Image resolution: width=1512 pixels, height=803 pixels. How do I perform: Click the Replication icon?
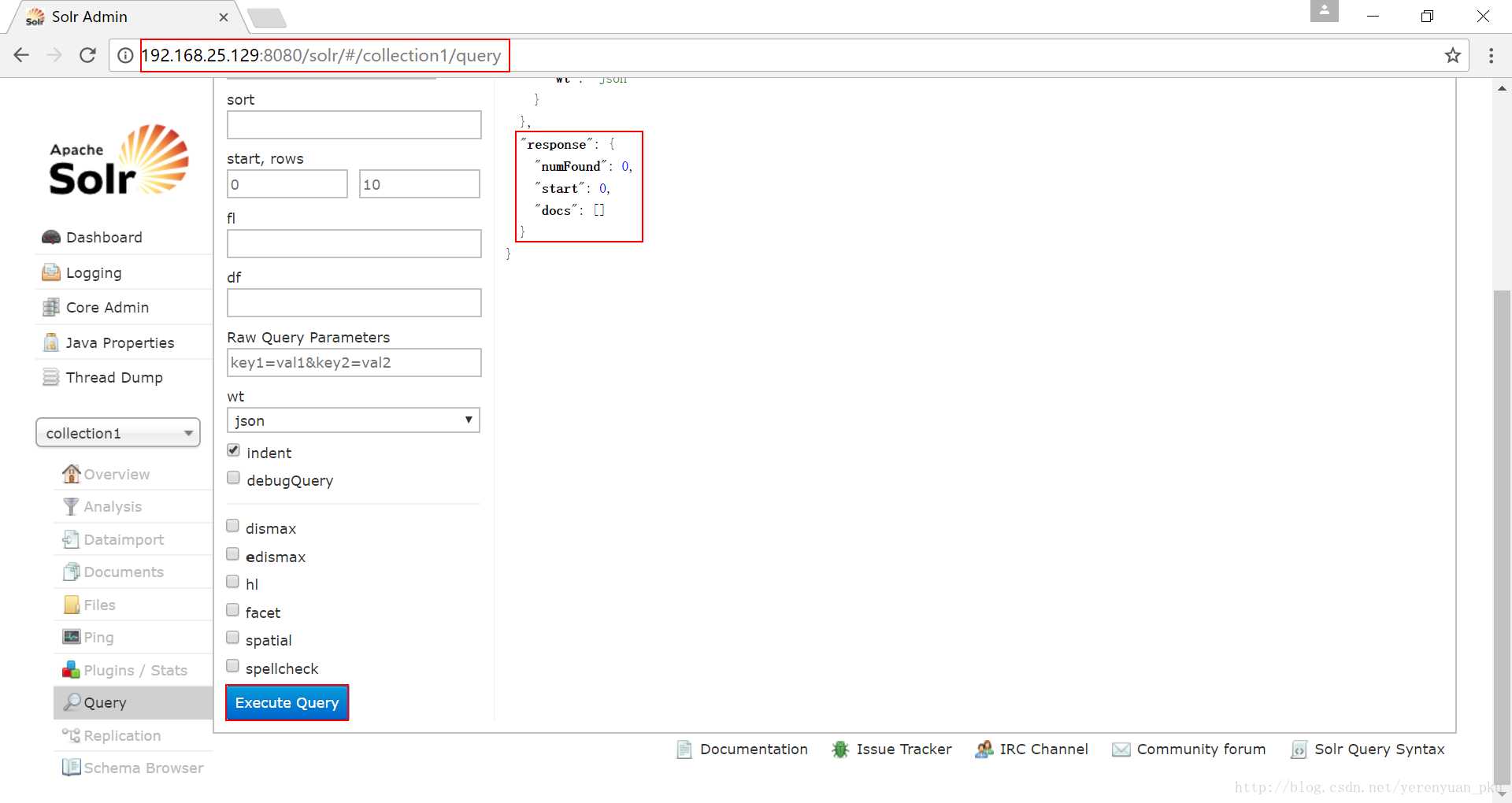[x=72, y=735]
